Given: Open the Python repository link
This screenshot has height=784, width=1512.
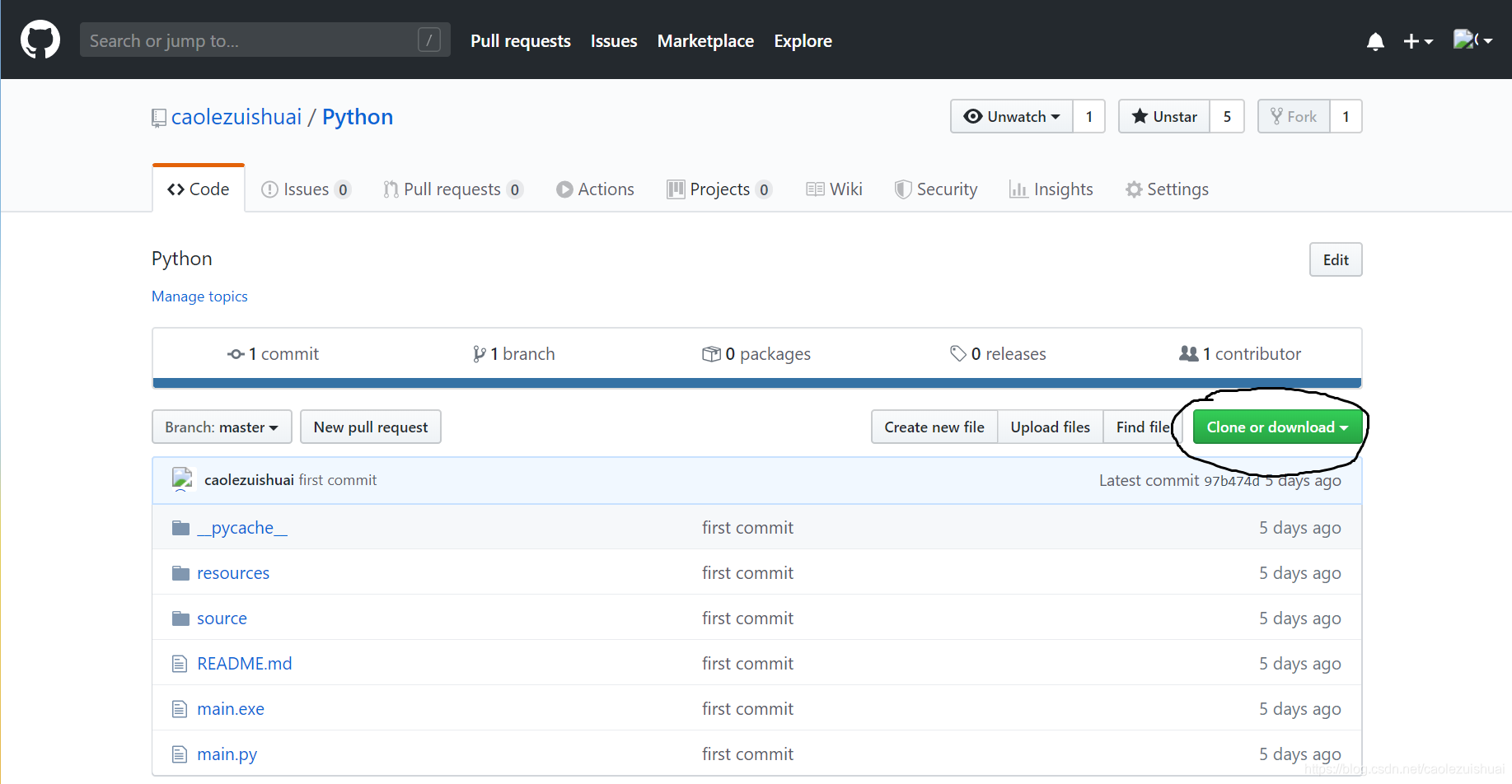Looking at the screenshot, I should coord(358,117).
